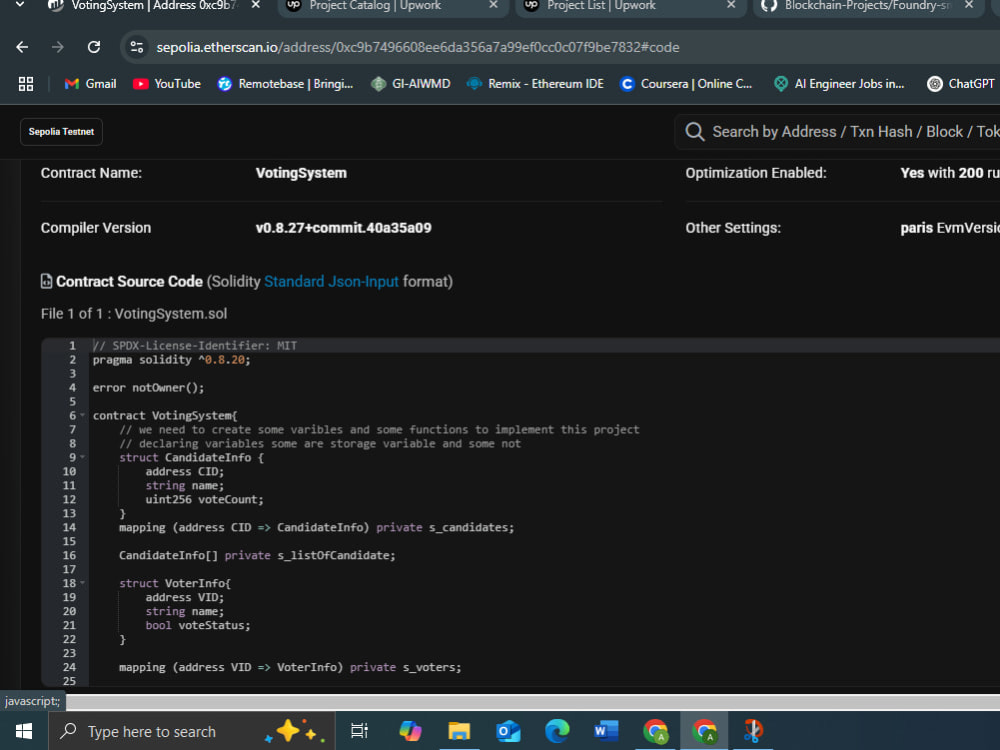Open the Snipping Tool in taskbar
The image size is (1000, 750).
click(753, 731)
